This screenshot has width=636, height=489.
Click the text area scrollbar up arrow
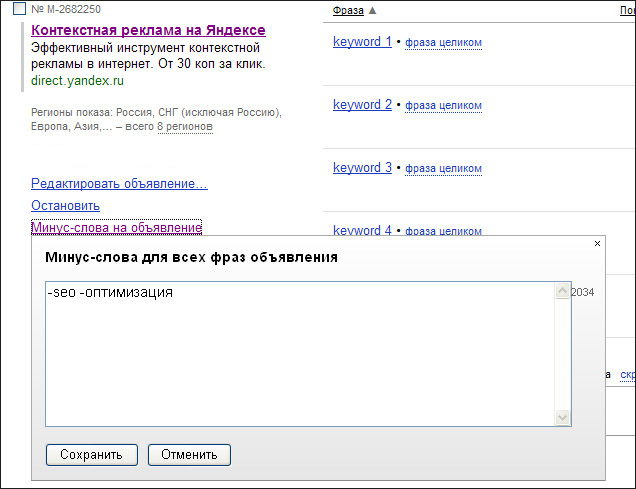coord(562,290)
